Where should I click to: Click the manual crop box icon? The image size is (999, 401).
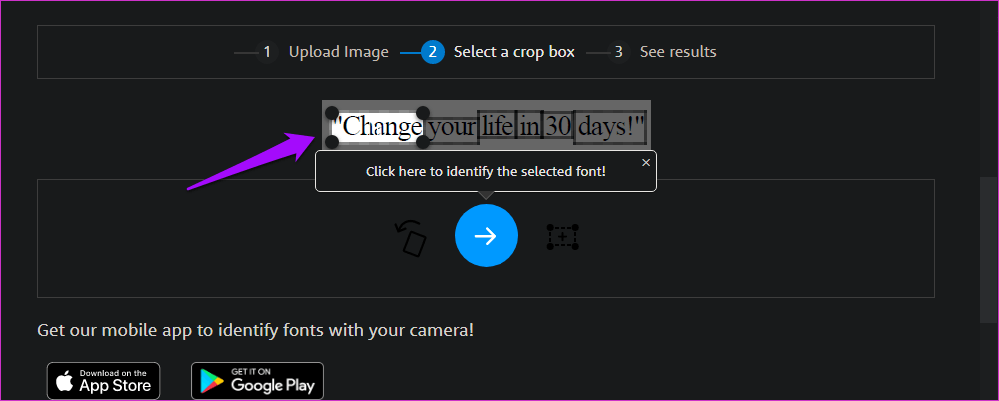click(562, 237)
